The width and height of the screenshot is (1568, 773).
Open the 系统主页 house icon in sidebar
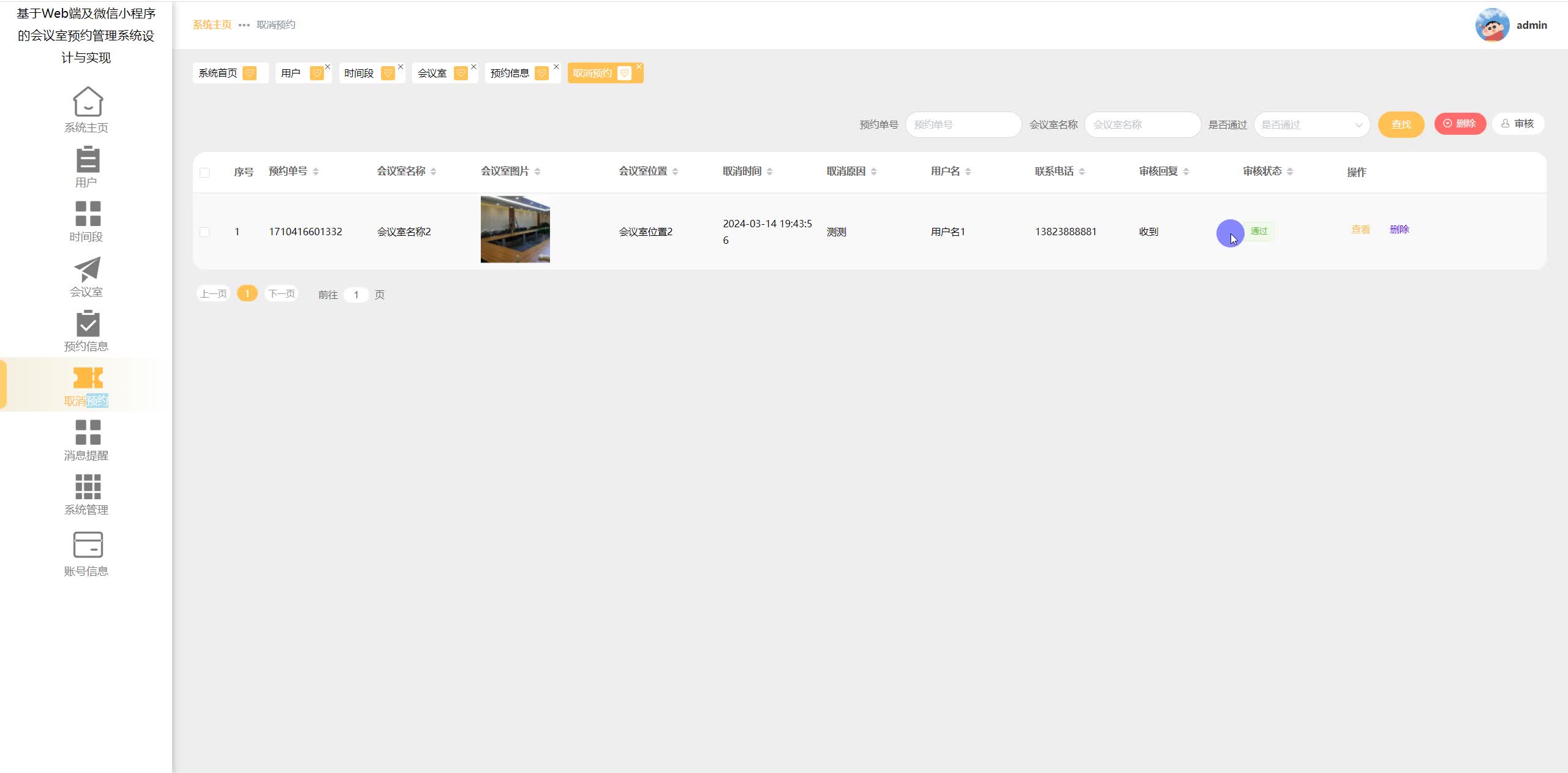88,102
